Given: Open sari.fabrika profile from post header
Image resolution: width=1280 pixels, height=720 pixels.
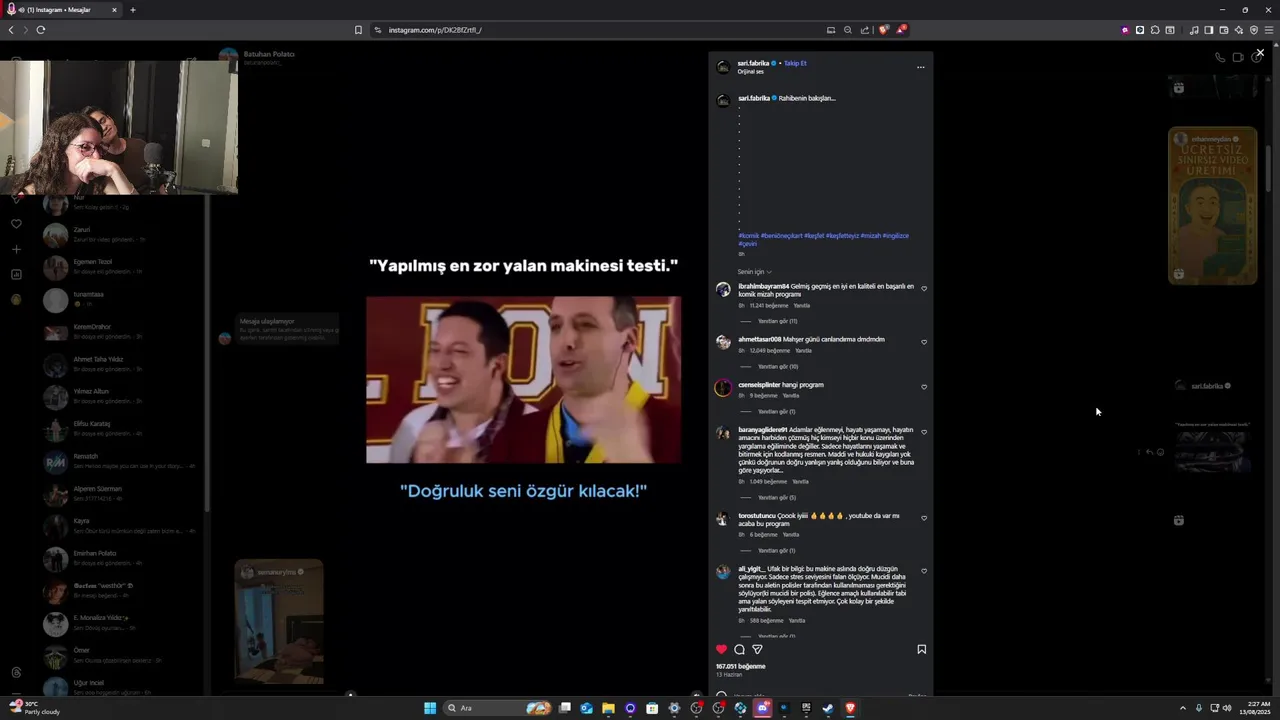Looking at the screenshot, I should pyautogui.click(x=754, y=63).
